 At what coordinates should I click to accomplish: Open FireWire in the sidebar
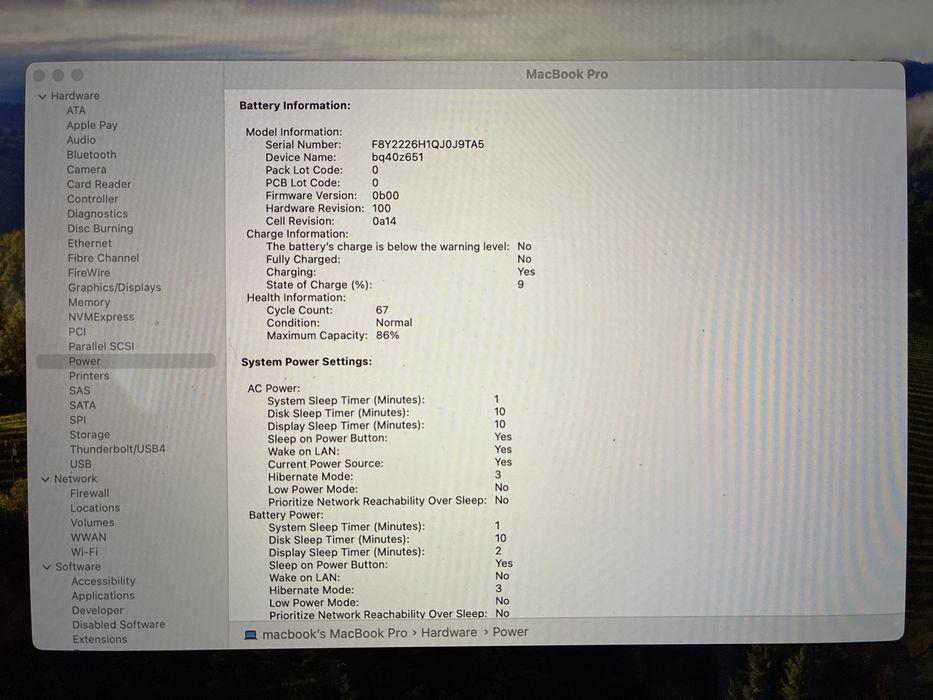tap(89, 273)
